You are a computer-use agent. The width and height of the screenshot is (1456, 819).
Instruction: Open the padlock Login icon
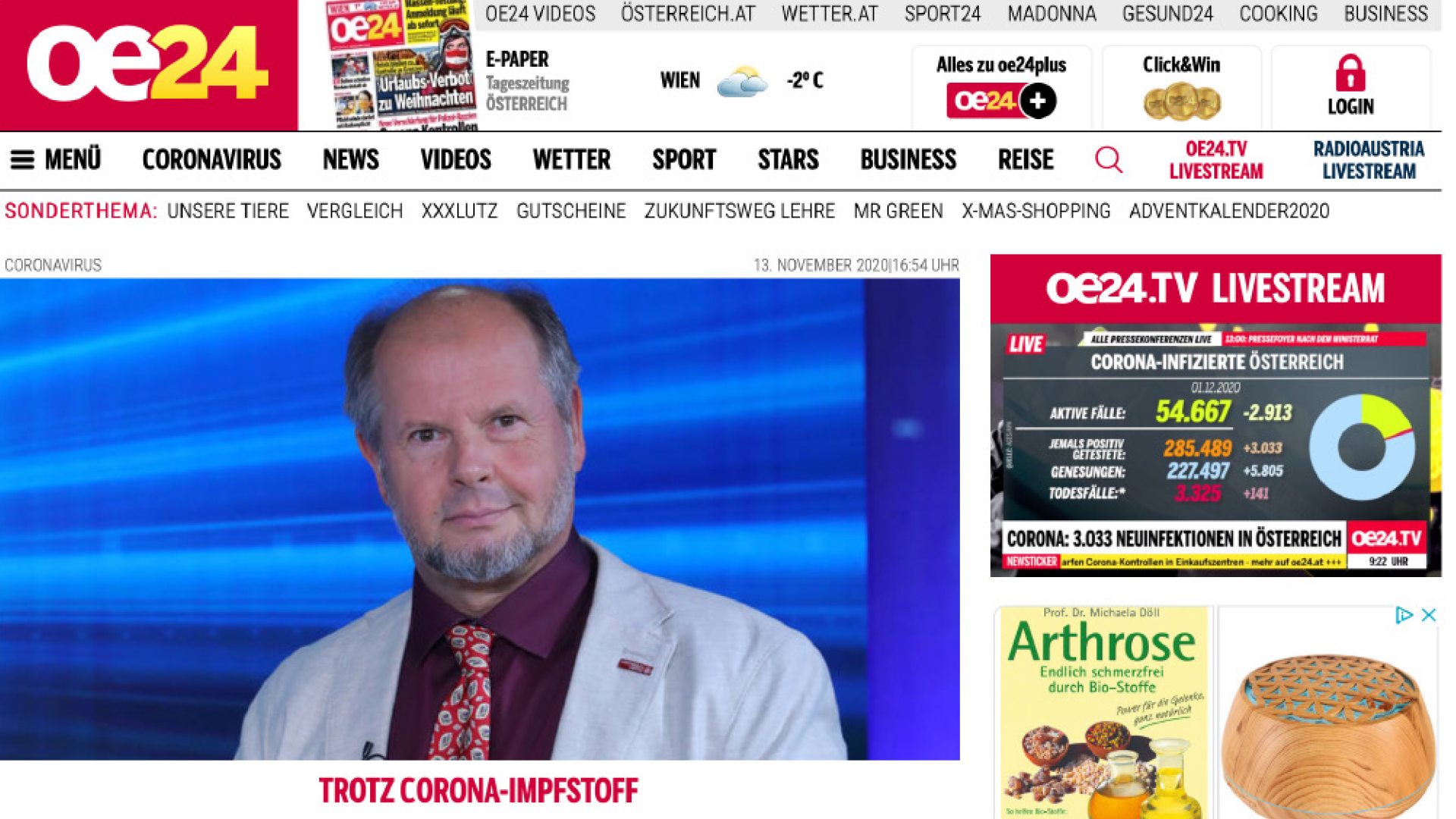click(1350, 73)
